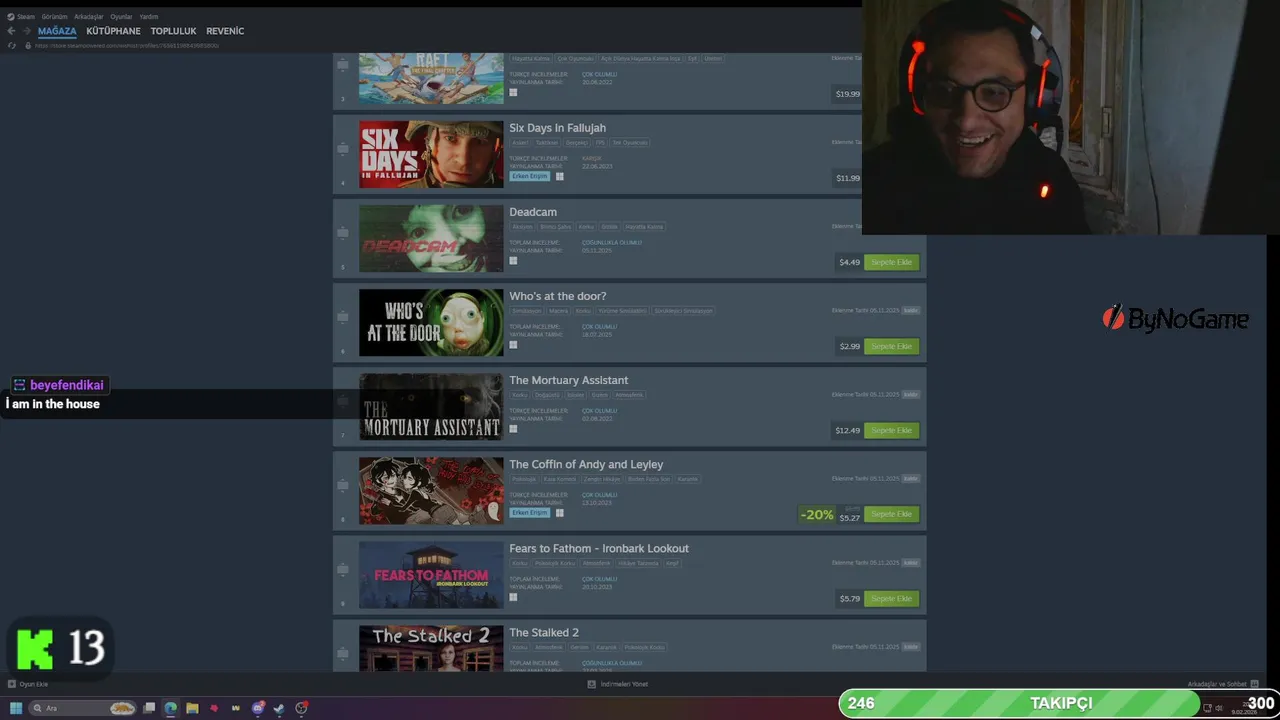The image size is (1280, 720).
Task: Open the Six Days in Fallujah title link
Action: (x=557, y=128)
